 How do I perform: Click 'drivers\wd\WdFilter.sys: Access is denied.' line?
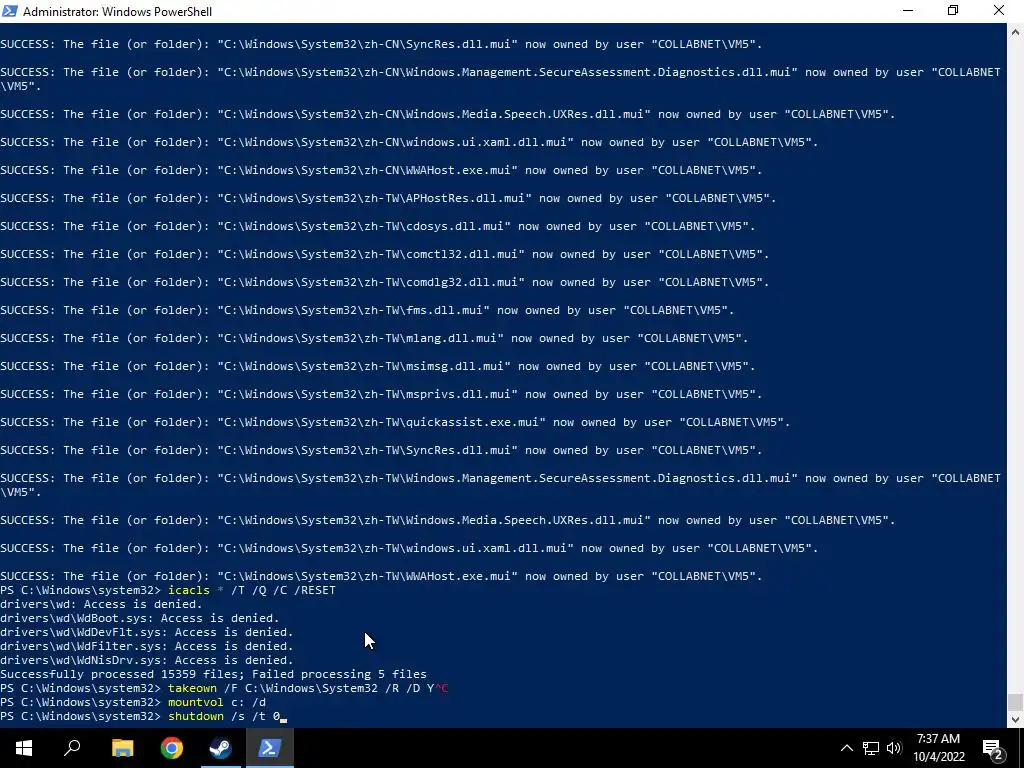click(x=147, y=647)
